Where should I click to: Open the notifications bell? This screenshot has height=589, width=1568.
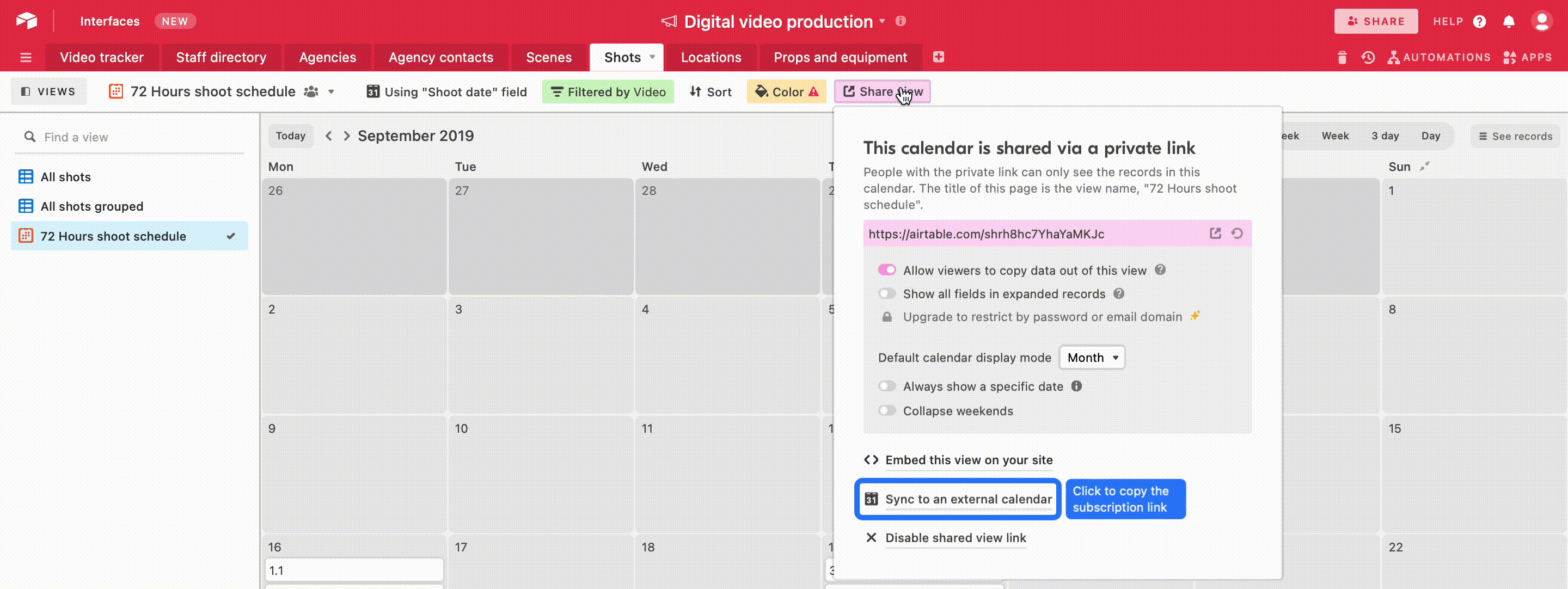[x=1508, y=22]
